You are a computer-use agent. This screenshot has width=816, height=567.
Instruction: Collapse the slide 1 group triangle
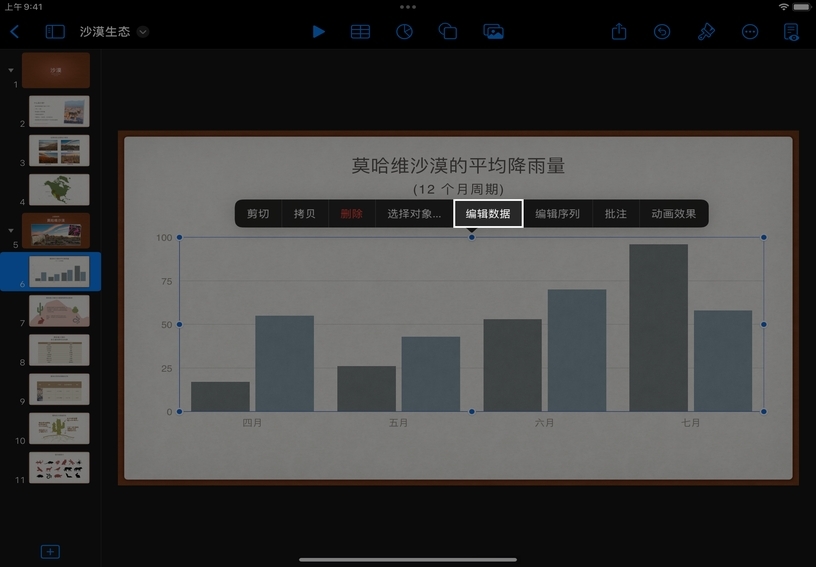pyautogui.click(x=11, y=71)
